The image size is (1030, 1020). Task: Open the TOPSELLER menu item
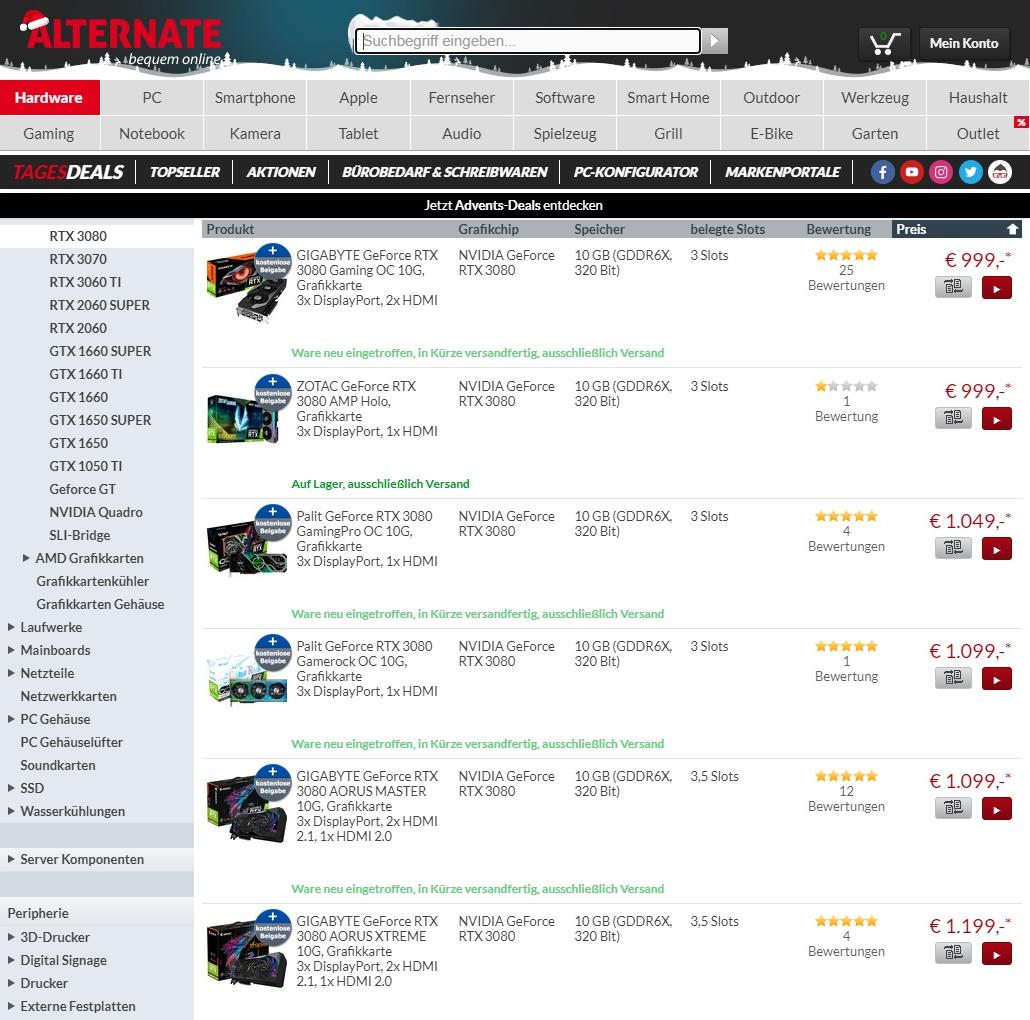[x=184, y=172]
